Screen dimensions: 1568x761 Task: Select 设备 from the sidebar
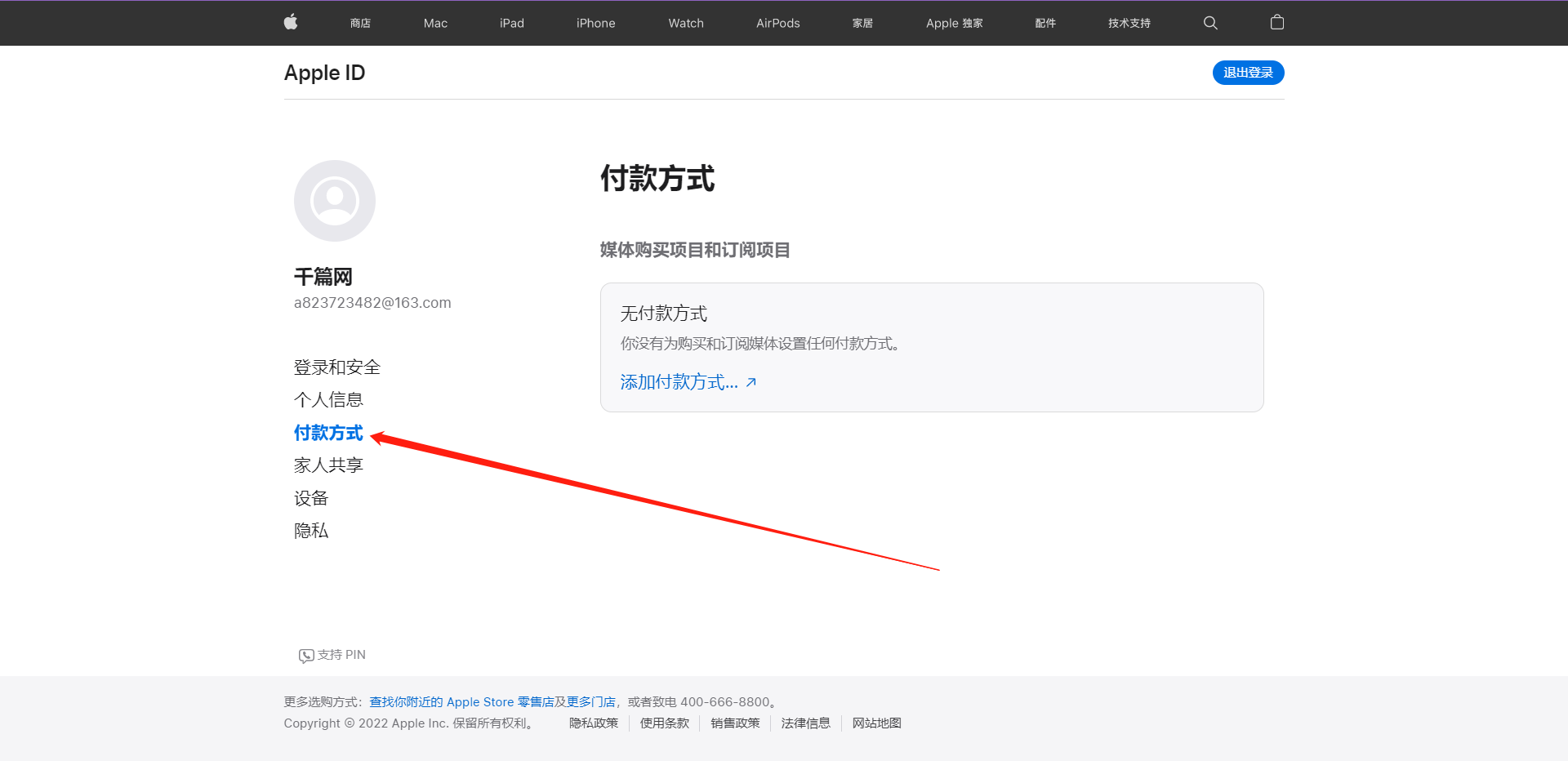310,497
